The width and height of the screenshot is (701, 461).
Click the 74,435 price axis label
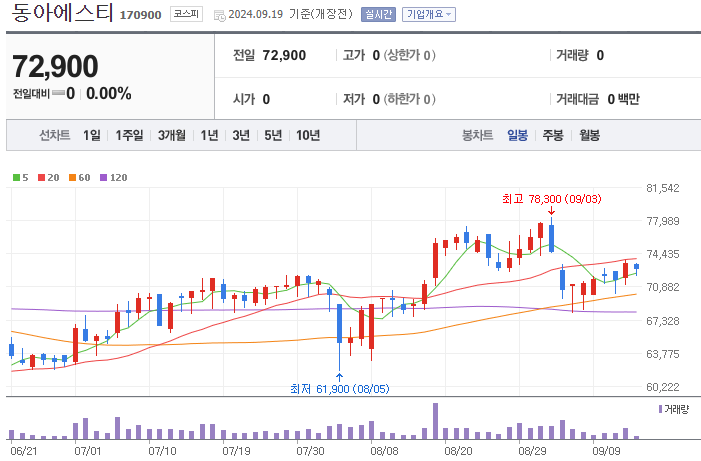tap(663, 254)
